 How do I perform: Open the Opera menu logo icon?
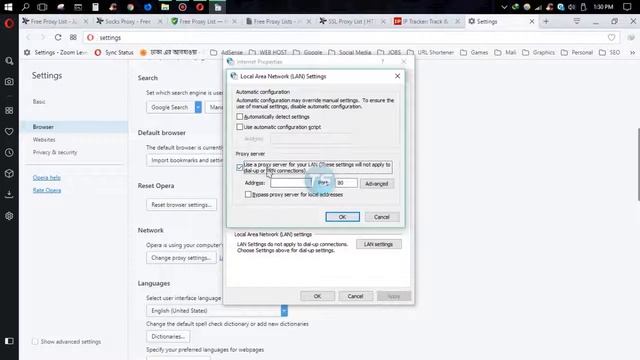tap(9, 24)
